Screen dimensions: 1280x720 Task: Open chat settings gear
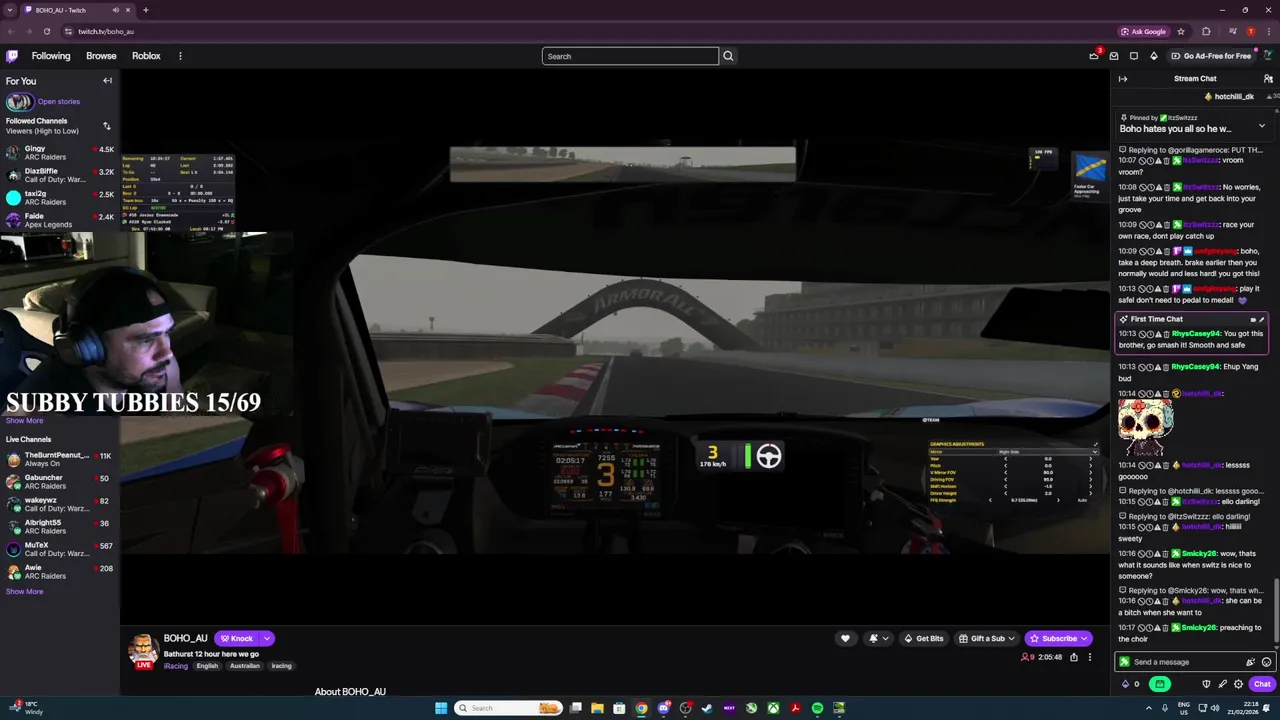click(x=1238, y=684)
